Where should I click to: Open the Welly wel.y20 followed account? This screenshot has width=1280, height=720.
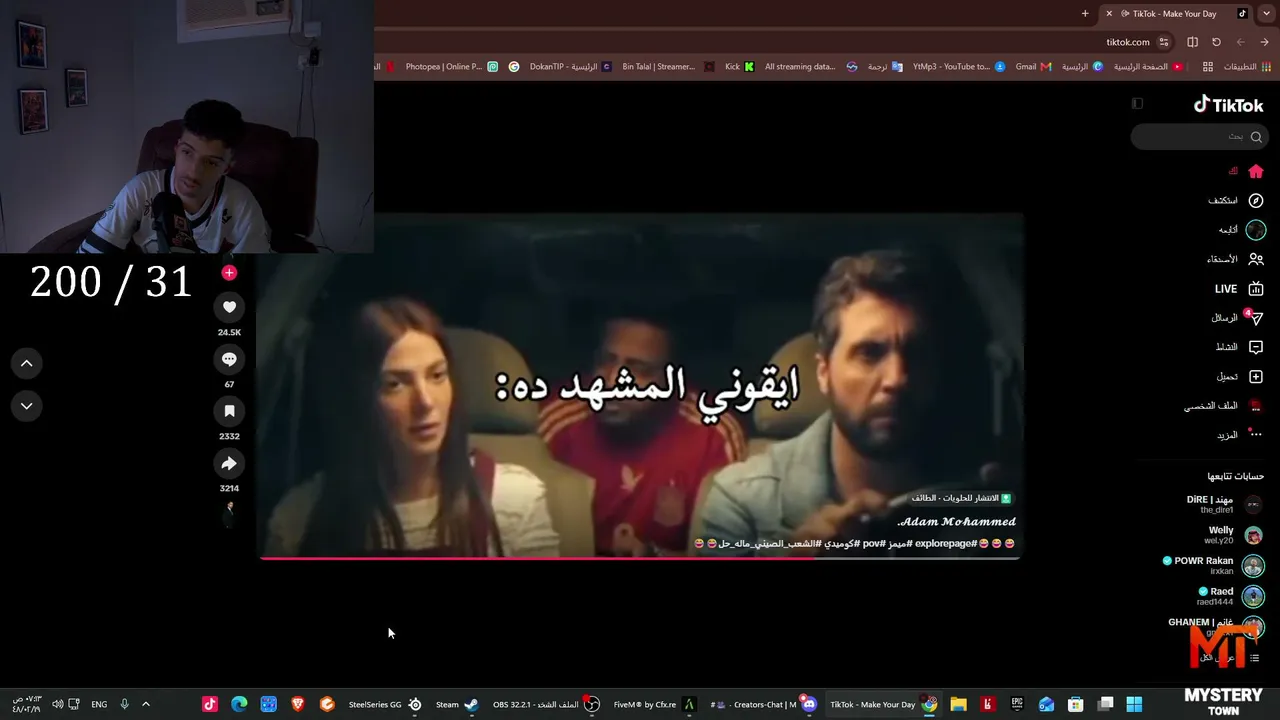(x=1235, y=535)
